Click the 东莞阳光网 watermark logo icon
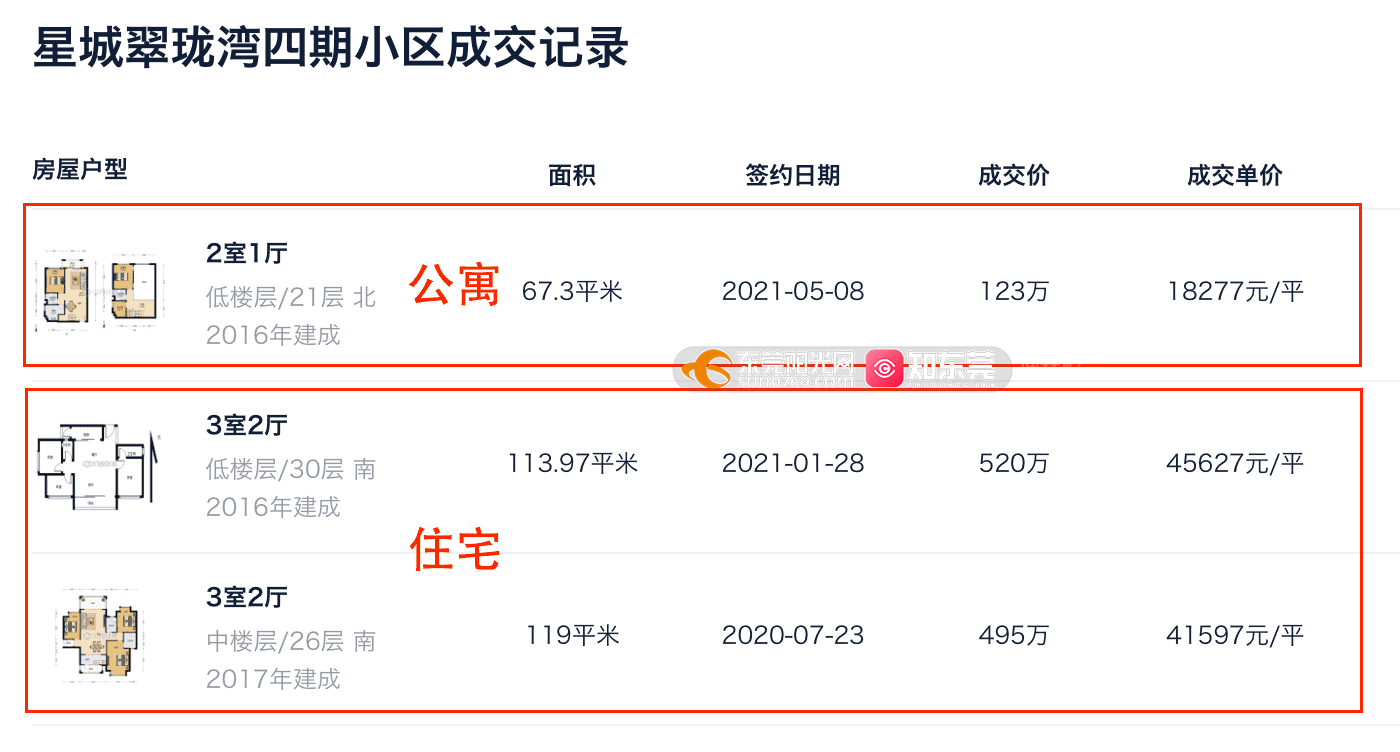1400x752 pixels. (708, 369)
